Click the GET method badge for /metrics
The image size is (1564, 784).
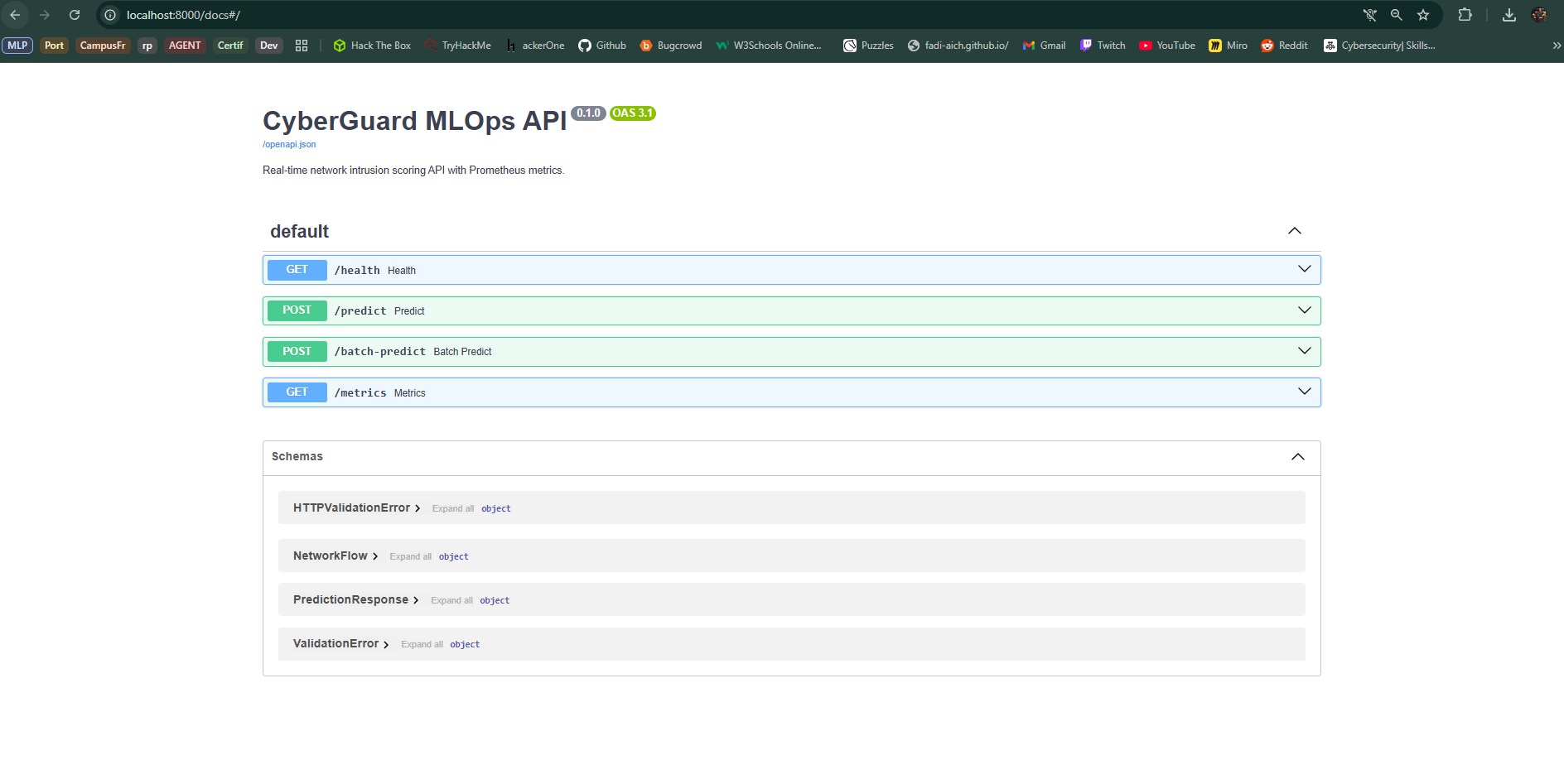297,392
